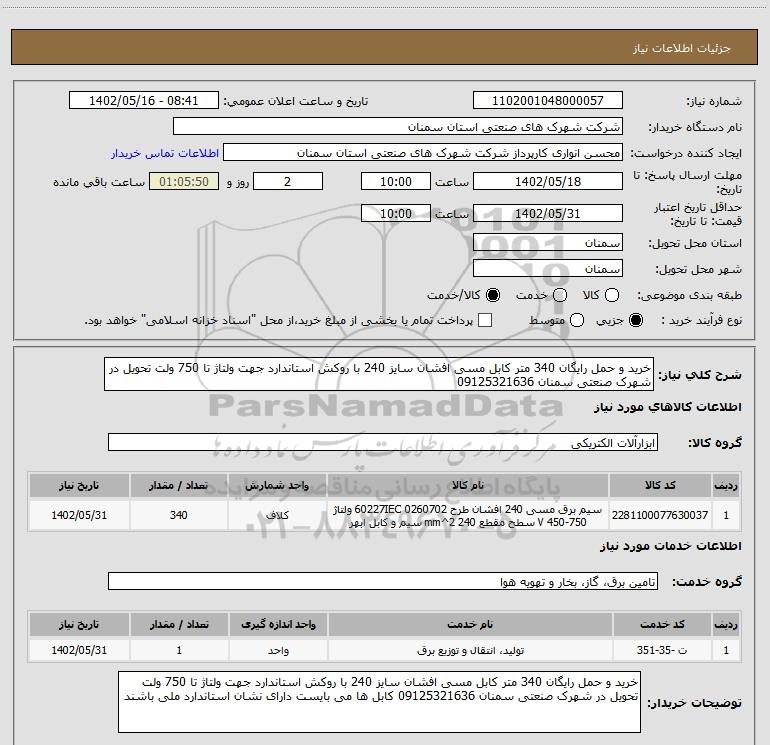Click the اطلاعات خدمات مورد نیاز heading
Screen dimensions: 770x745
click(x=670, y=546)
